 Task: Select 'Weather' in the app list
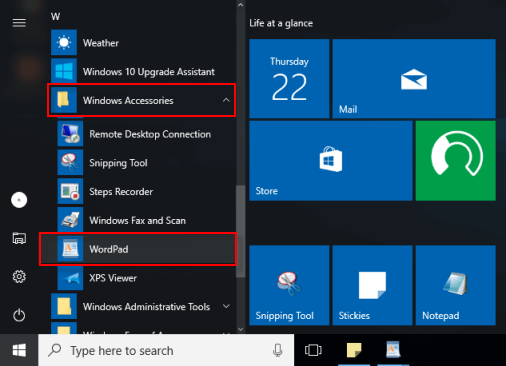click(101, 43)
